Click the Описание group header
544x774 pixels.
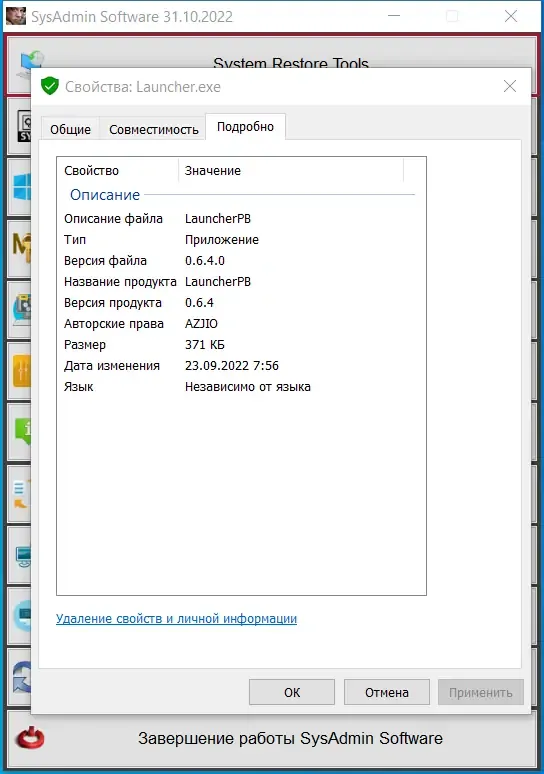[105, 195]
